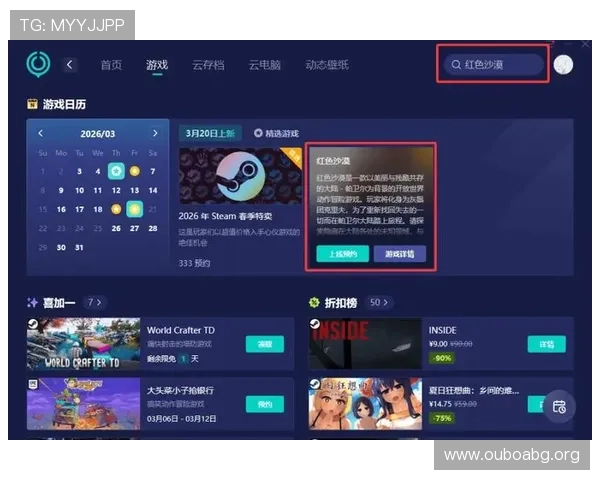
Task: Switch to the 云存档 tab
Action: click(x=208, y=65)
